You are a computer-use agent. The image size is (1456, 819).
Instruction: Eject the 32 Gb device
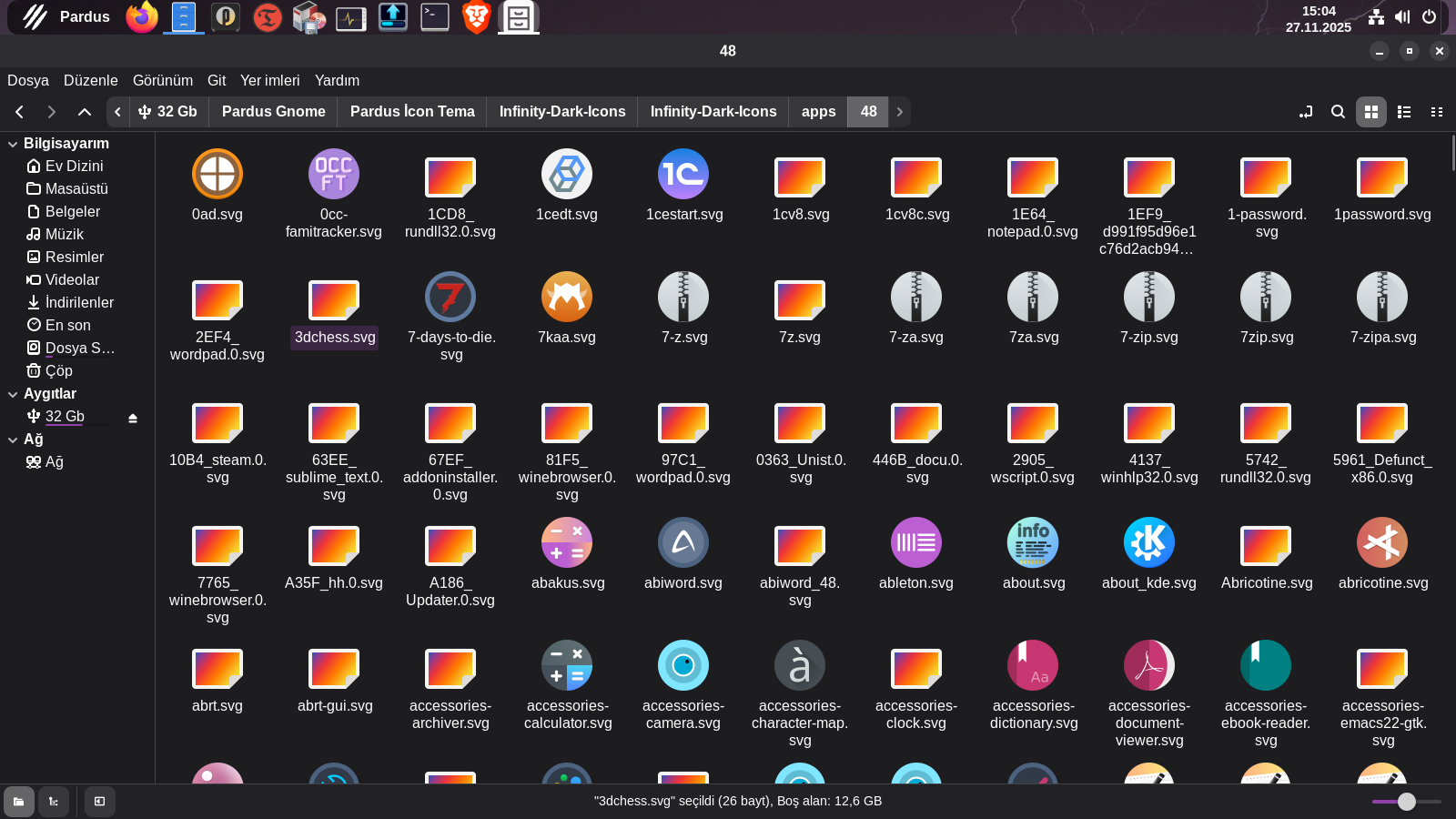pyautogui.click(x=133, y=418)
